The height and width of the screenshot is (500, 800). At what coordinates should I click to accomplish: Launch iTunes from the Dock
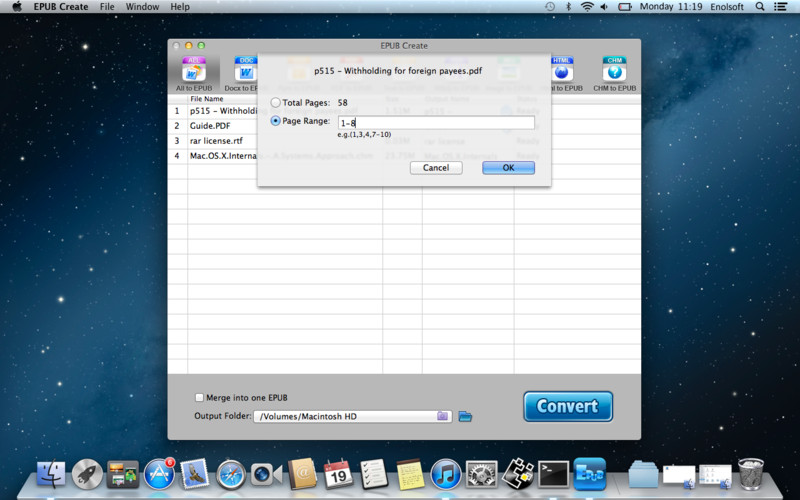(445, 473)
